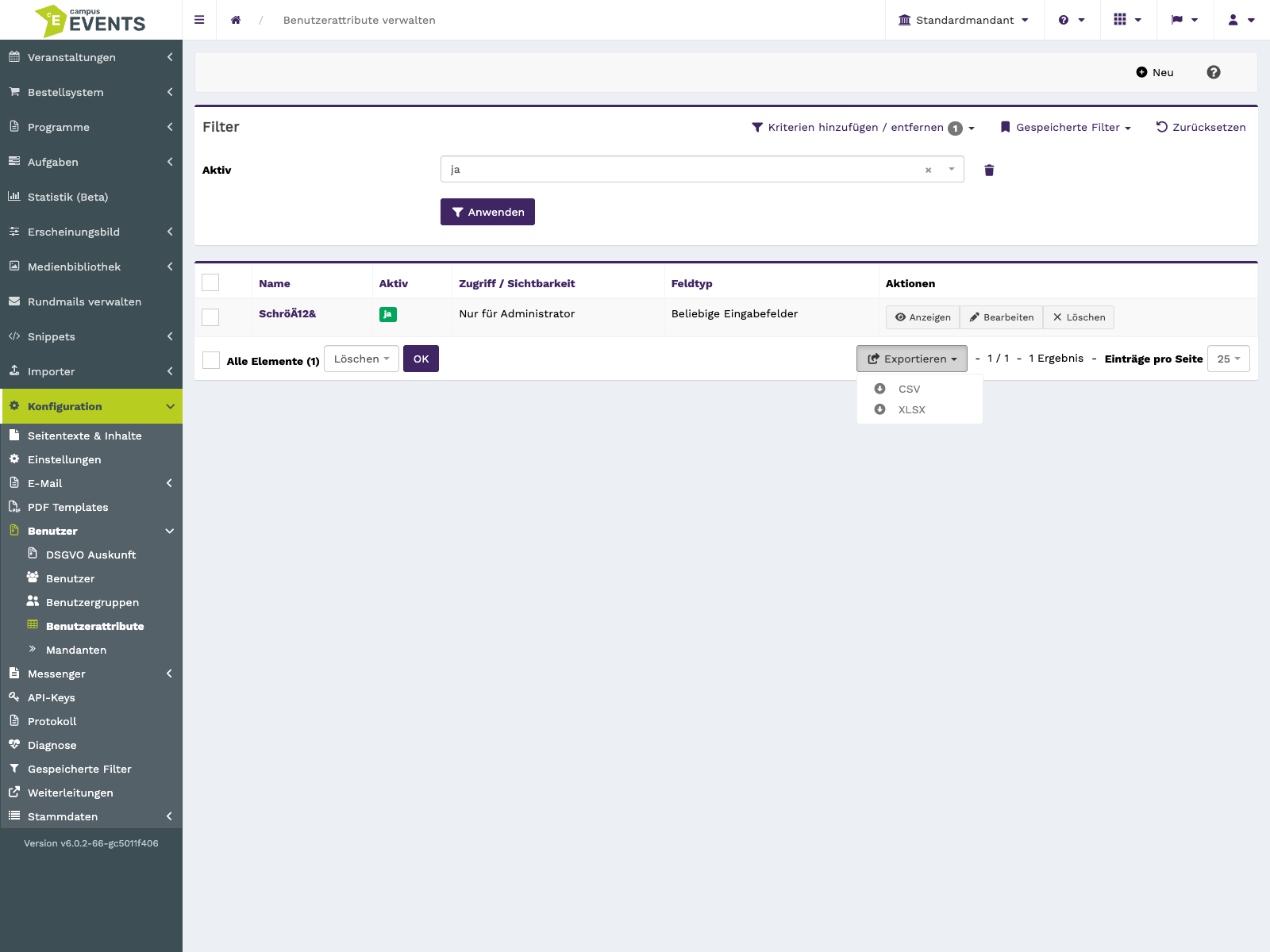Click the OK bulk action button
1270x952 pixels.
point(421,359)
